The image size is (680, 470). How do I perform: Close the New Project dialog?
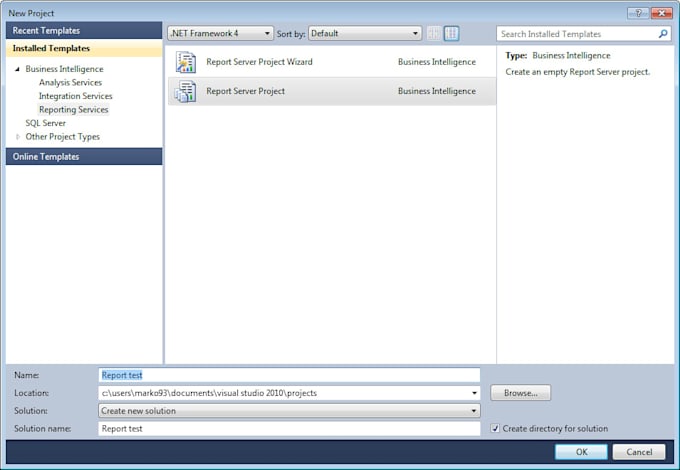[x=662, y=13]
